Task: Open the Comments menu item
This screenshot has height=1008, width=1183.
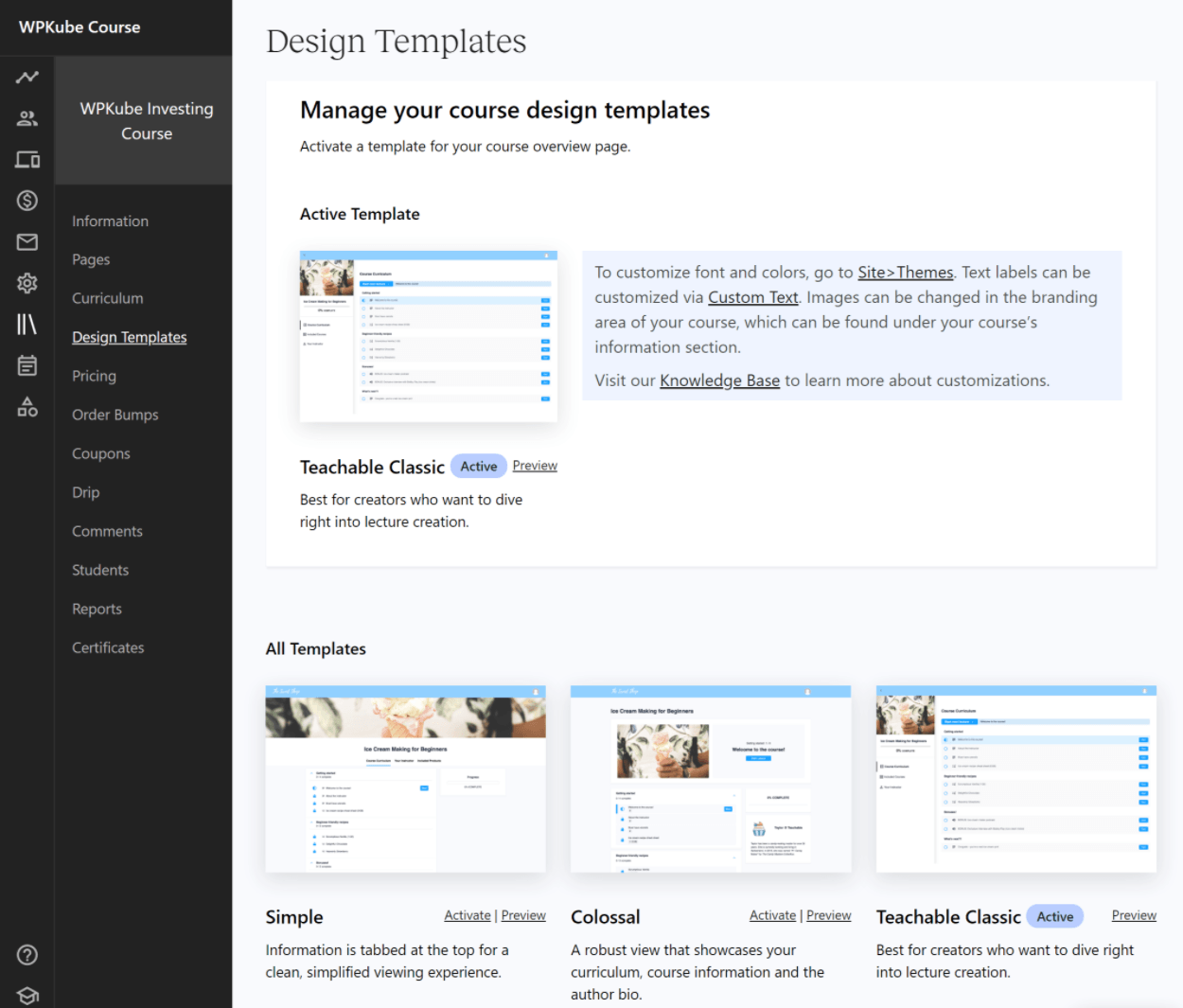Action: 107,531
